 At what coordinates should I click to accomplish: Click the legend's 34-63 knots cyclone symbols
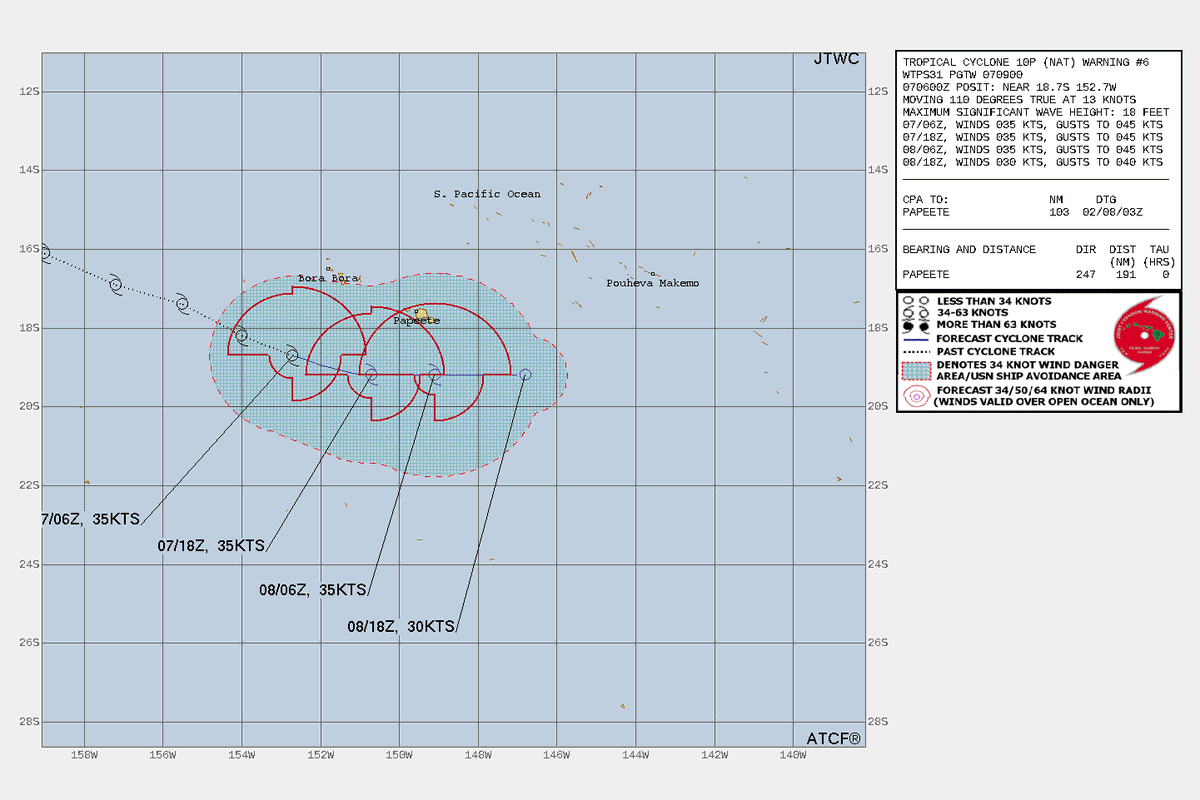pos(916,313)
